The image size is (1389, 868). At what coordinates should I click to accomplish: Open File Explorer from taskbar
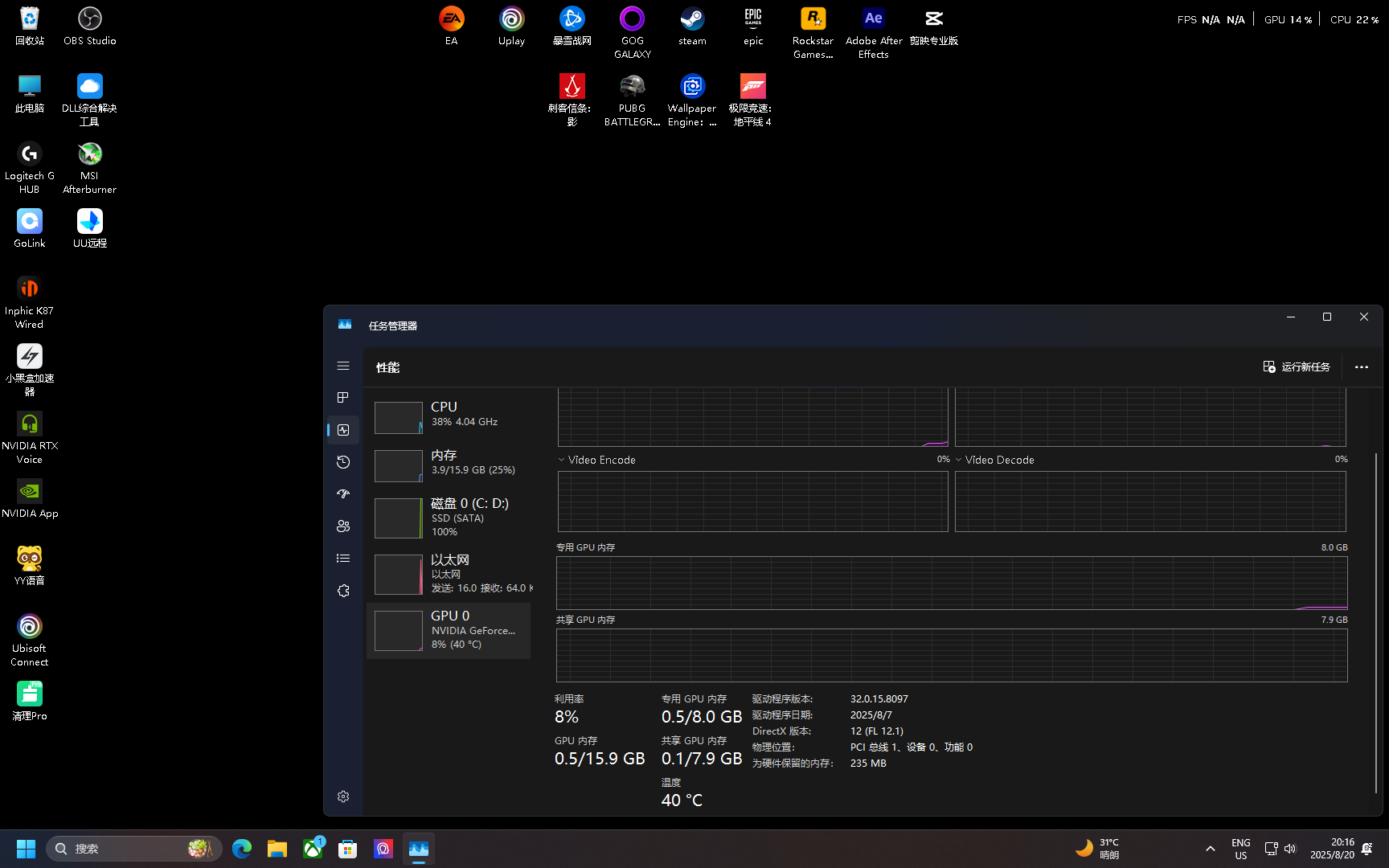(277, 849)
